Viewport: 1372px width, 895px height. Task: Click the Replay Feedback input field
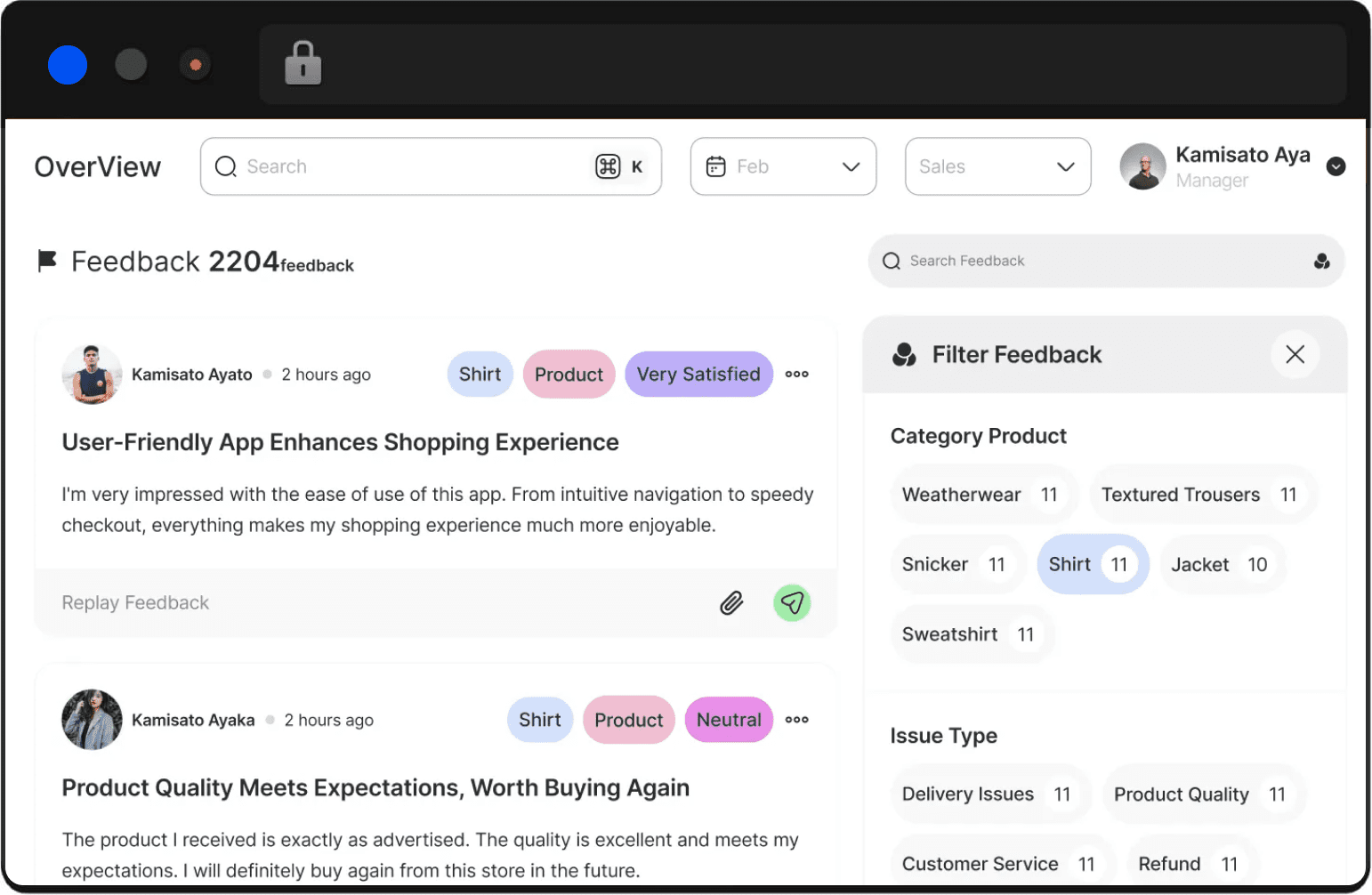[x=356, y=603]
